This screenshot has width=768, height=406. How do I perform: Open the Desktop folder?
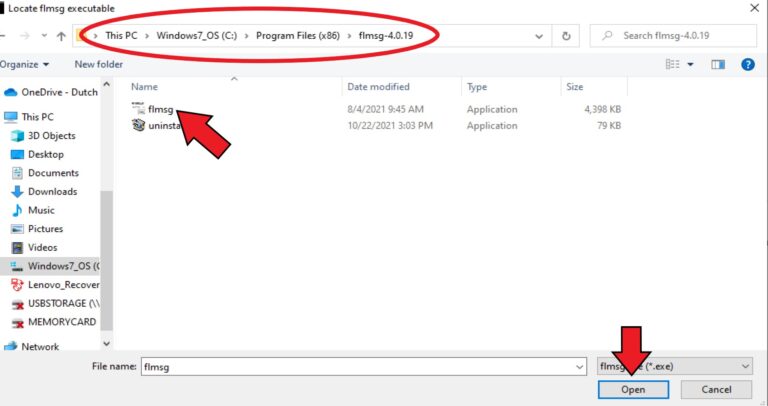37,154
